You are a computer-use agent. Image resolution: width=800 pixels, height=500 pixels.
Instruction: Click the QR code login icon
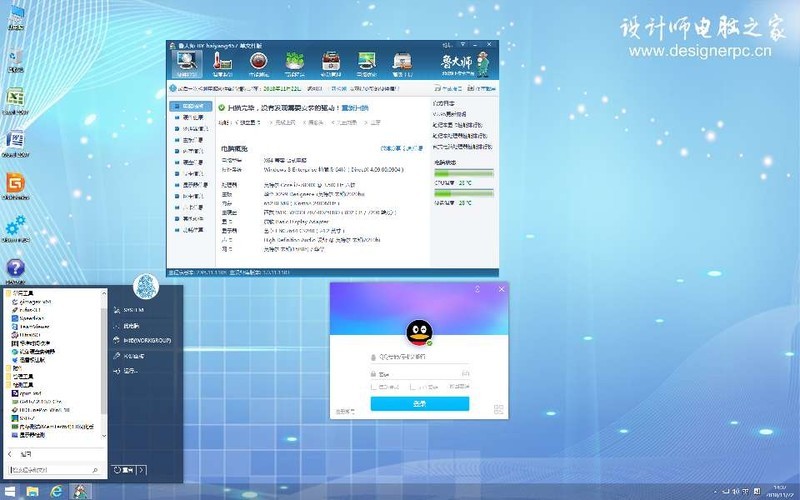(497, 409)
